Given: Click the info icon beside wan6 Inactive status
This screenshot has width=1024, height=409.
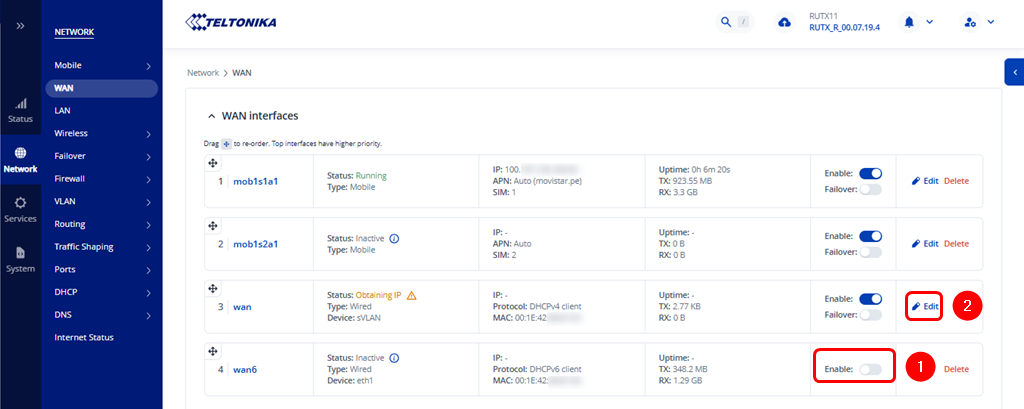Looking at the screenshot, I should pyautogui.click(x=394, y=358).
